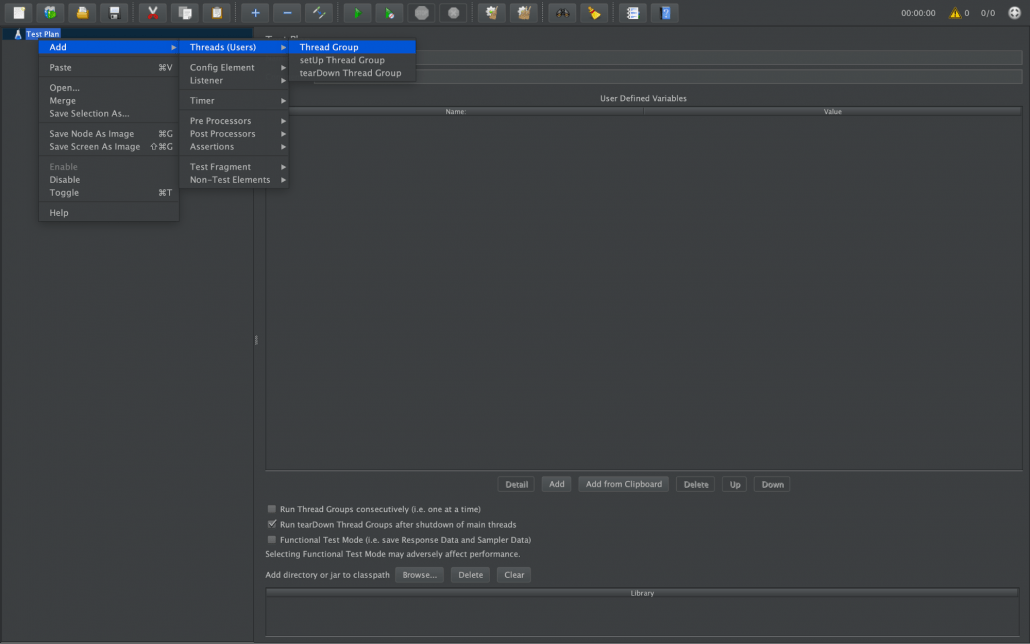This screenshot has height=644, width=1030.
Task: Choose Save Selection As... in context menu
Action: tap(89, 113)
